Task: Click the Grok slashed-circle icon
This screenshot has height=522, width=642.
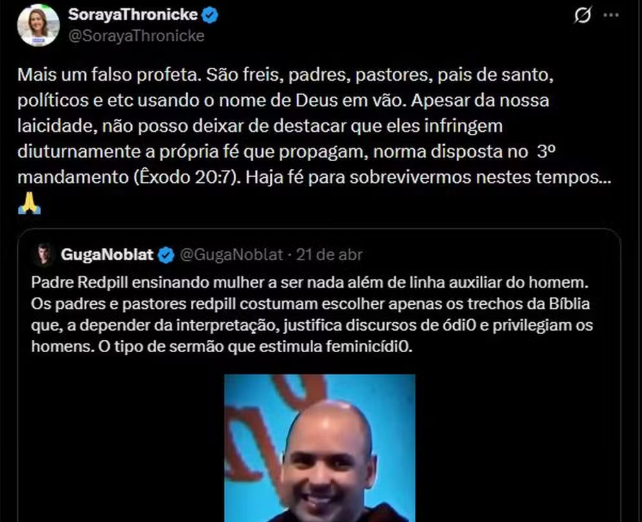Action: [582, 15]
